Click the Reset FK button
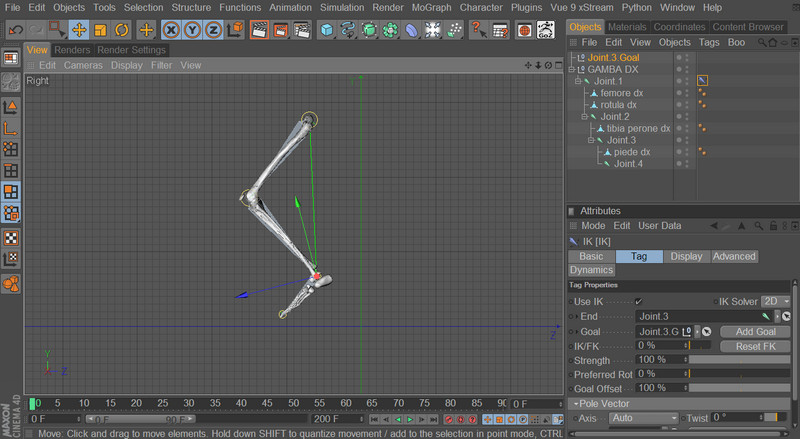Screen dimensions: 800x439 (755, 346)
